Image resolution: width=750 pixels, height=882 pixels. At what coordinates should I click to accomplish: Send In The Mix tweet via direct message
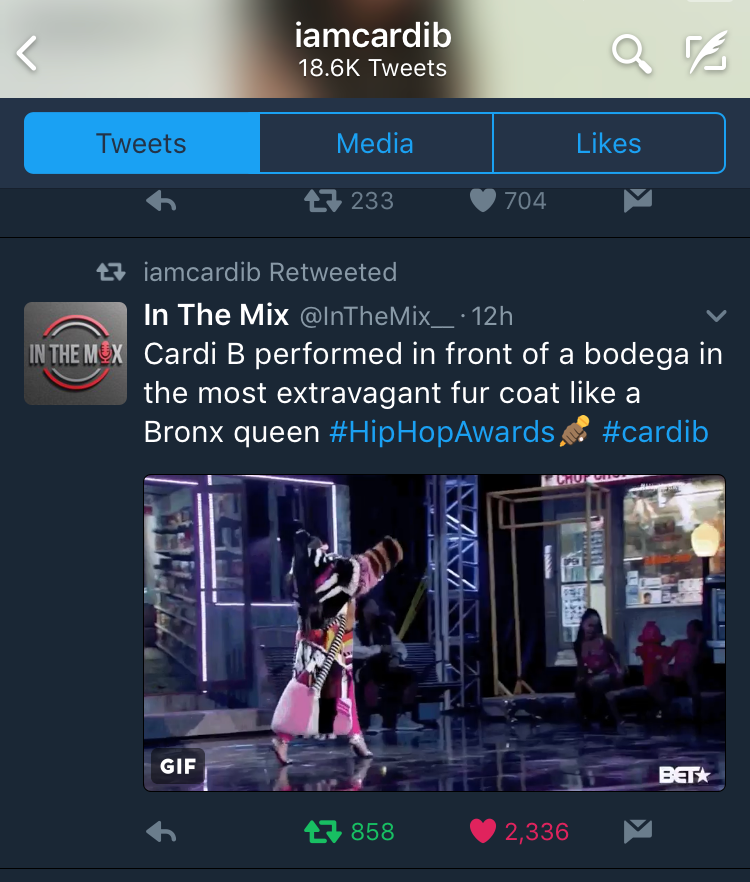pos(638,831)
